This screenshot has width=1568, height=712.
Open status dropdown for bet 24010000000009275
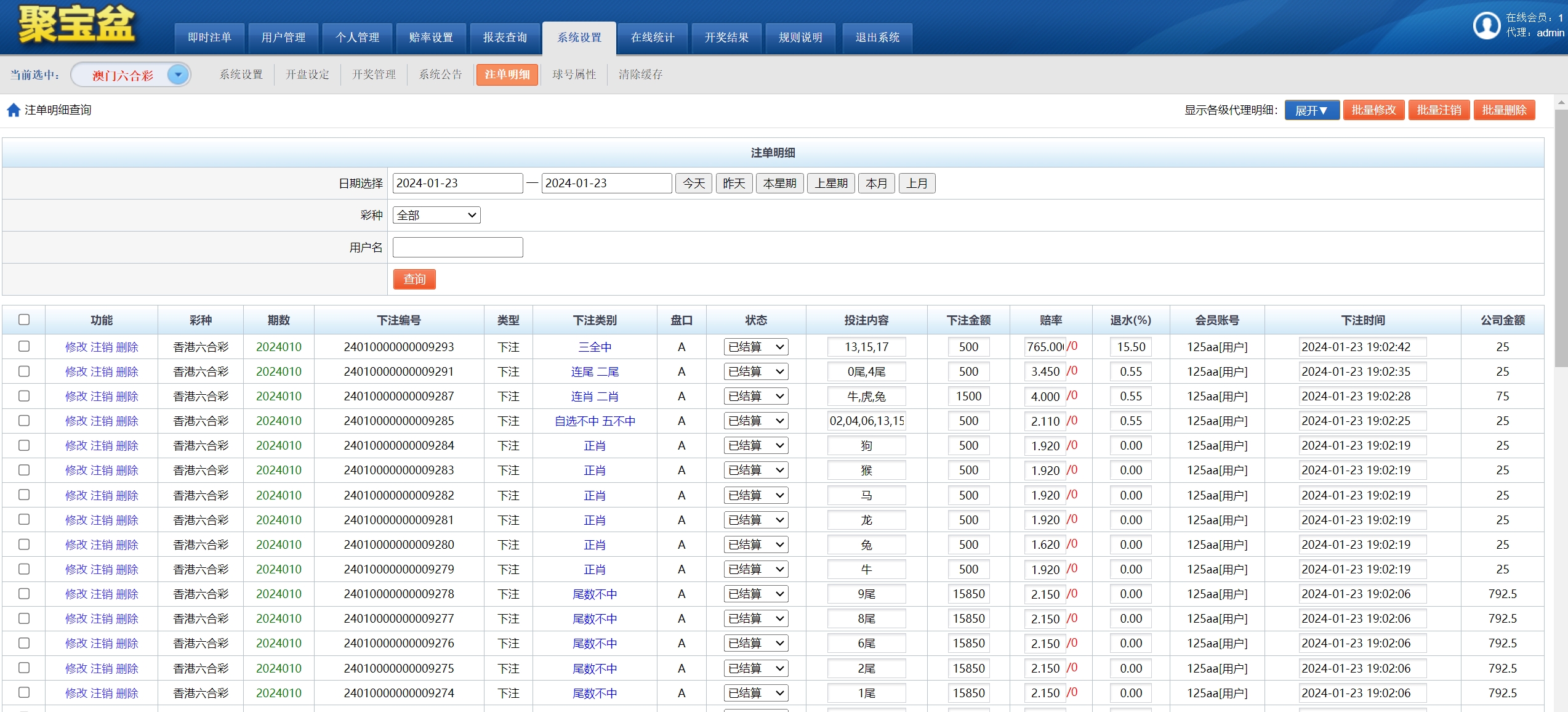[x=756, y=668]
